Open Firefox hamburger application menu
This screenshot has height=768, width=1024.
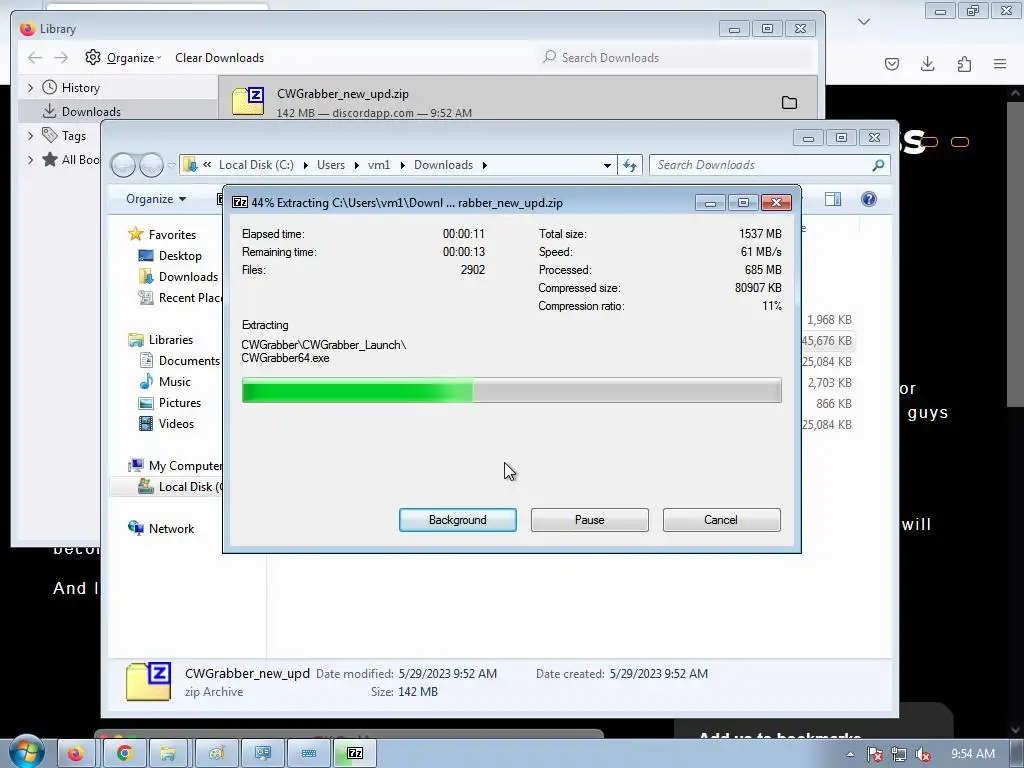point(1000,64)
